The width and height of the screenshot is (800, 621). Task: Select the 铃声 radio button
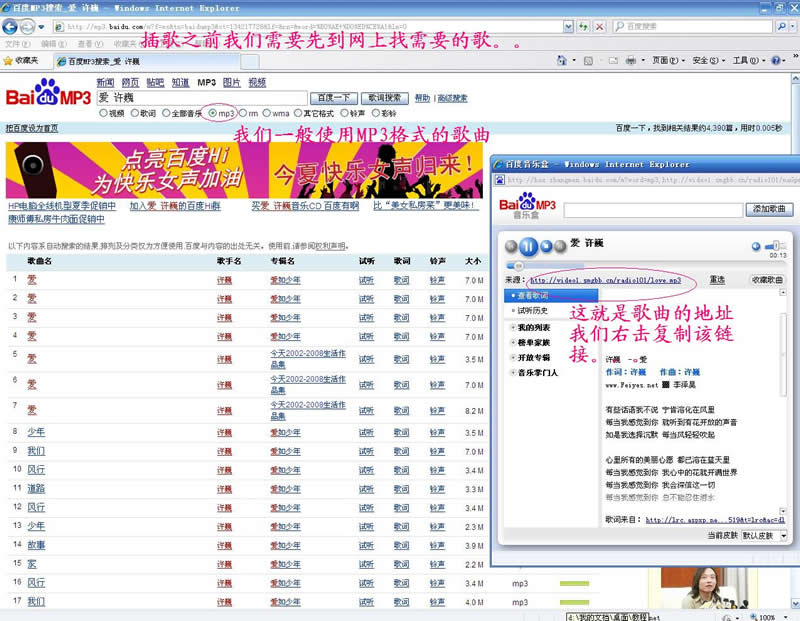click(344, 113)
